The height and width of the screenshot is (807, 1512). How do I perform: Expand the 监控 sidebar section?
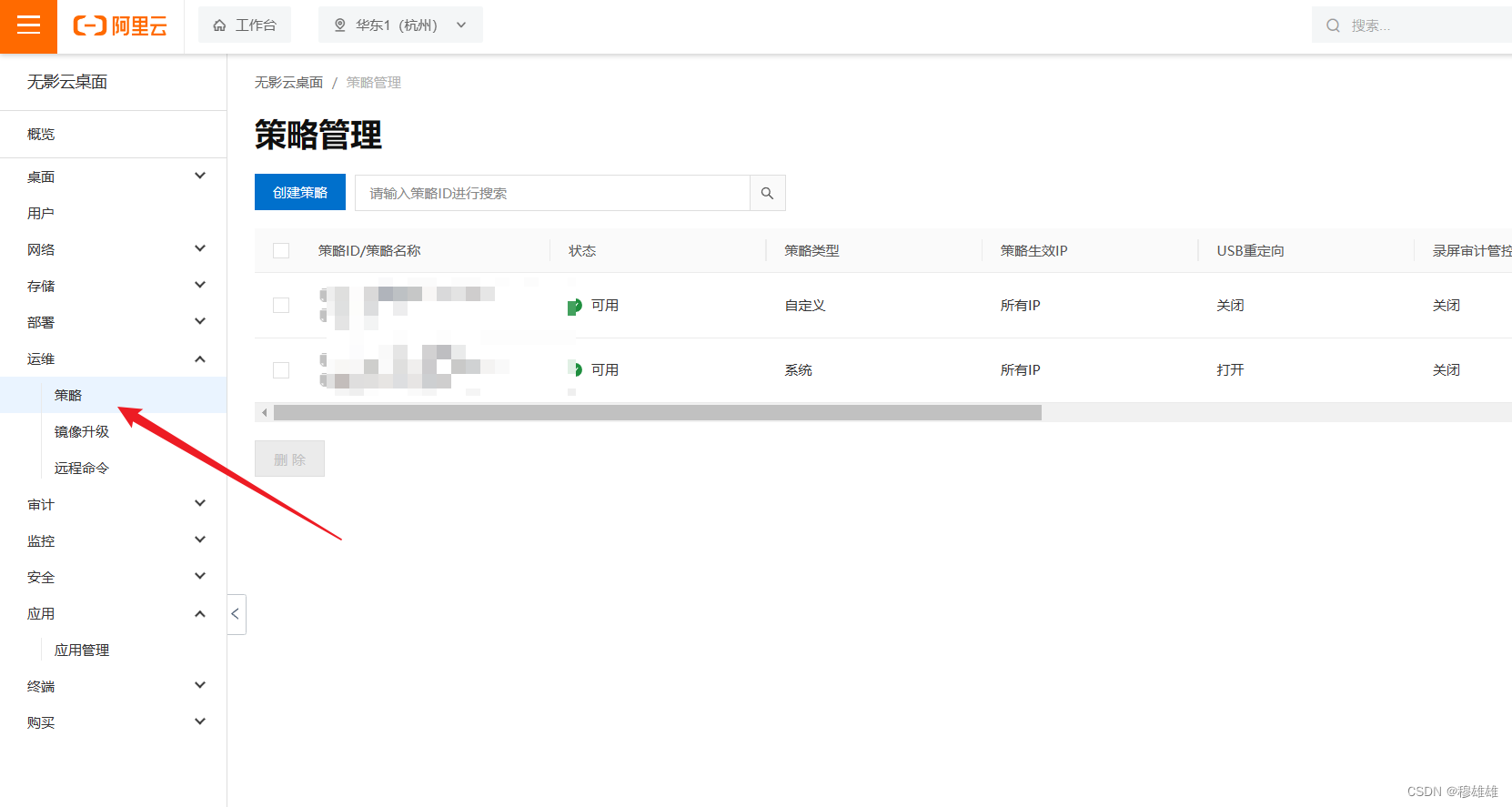(200, 540)
